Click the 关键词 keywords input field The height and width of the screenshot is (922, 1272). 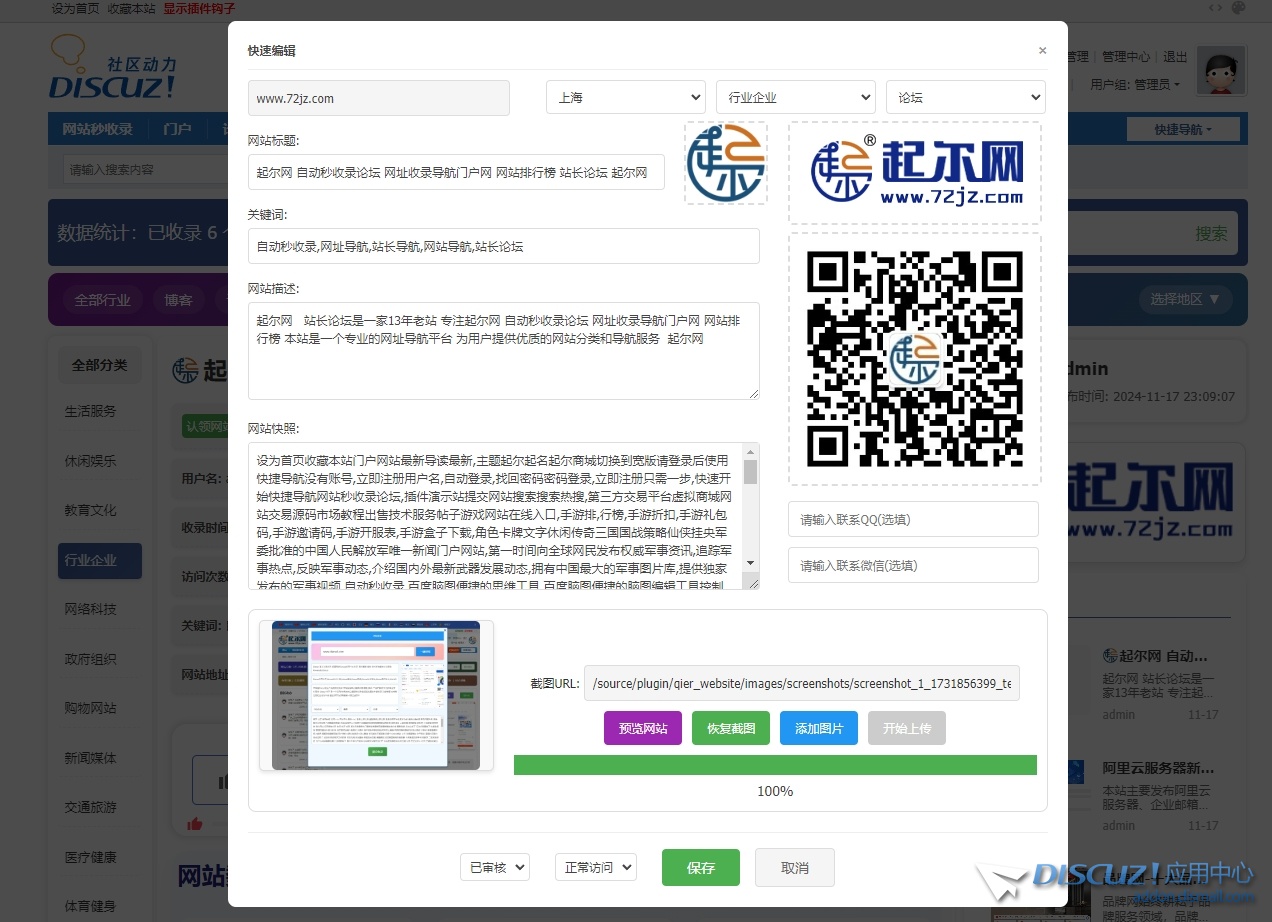click(503, 246)
